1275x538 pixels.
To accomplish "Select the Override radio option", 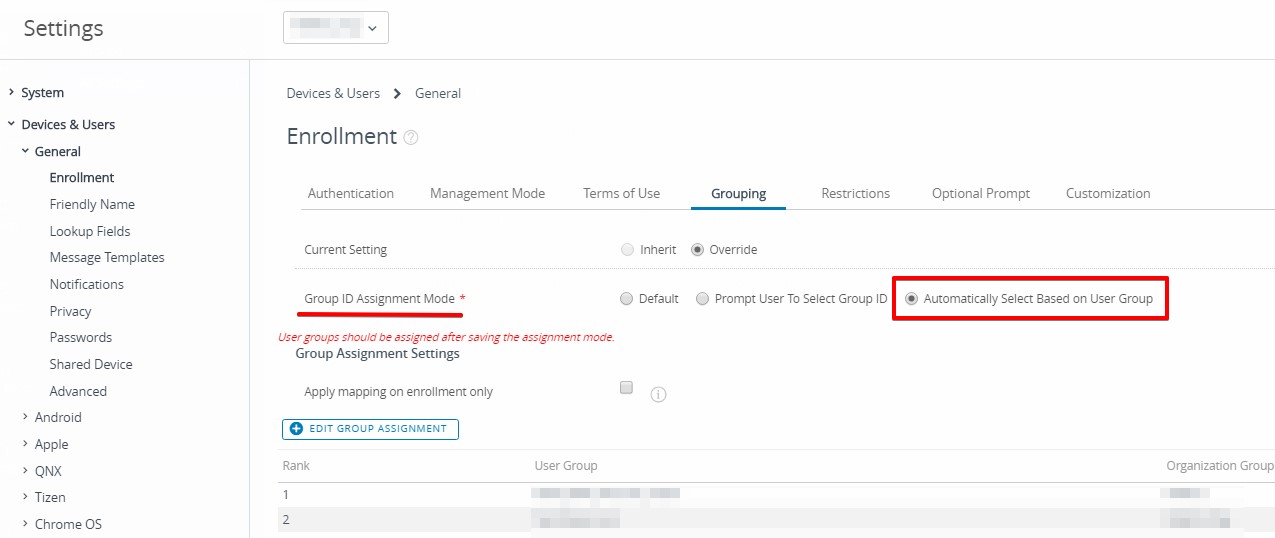I will [697, 250].
